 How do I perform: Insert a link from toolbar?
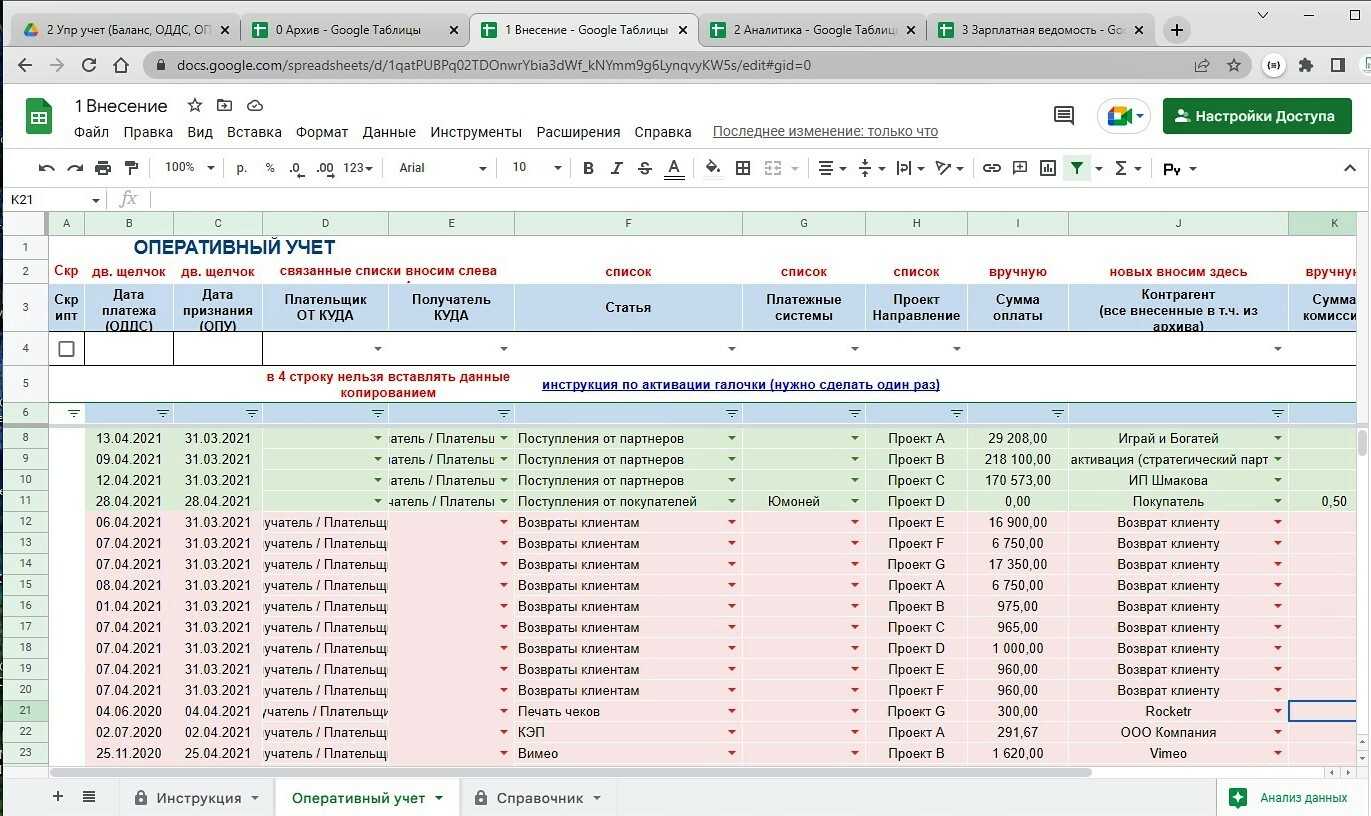991,168
